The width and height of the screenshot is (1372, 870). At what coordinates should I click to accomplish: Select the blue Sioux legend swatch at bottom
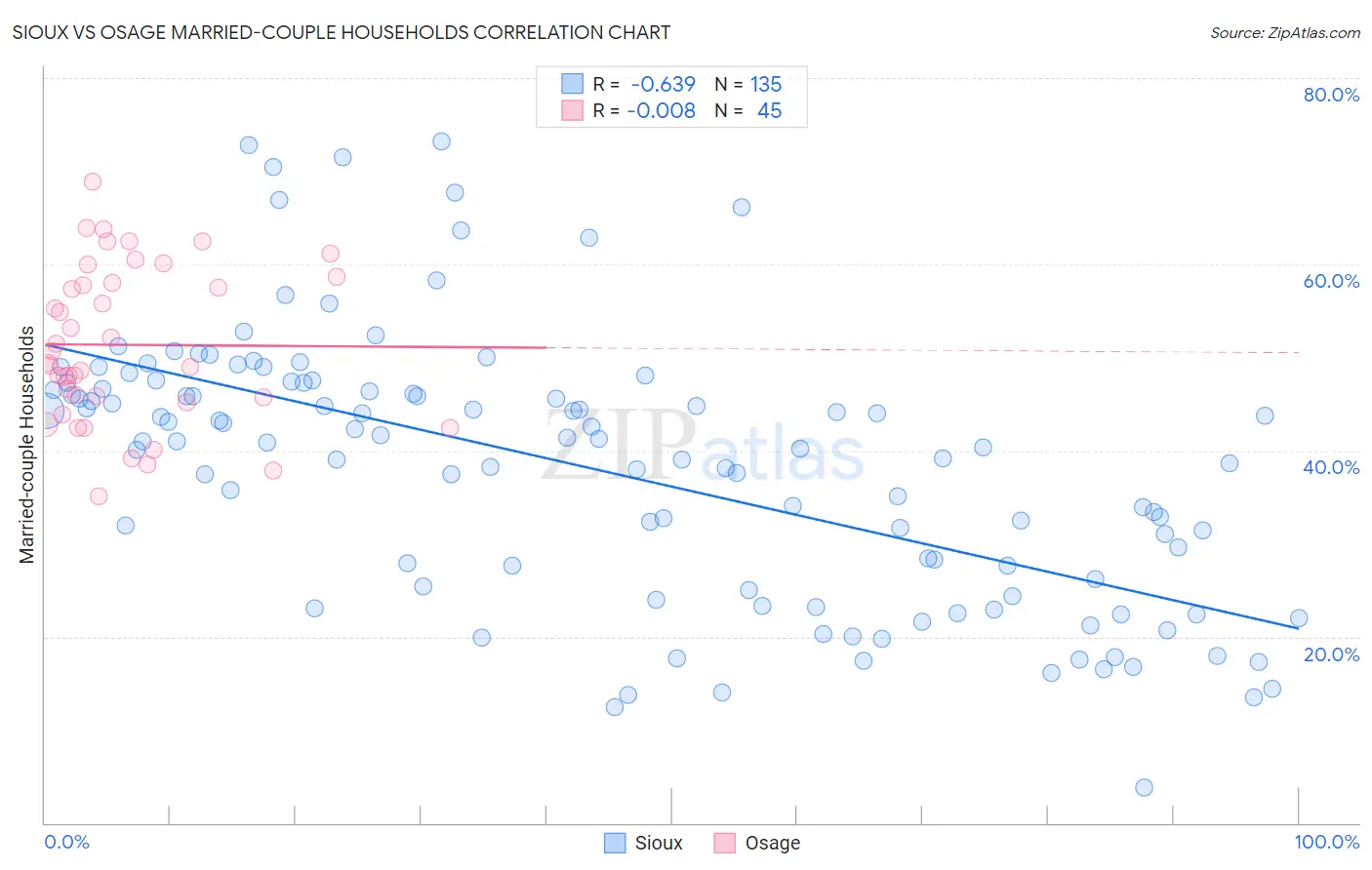615,843
